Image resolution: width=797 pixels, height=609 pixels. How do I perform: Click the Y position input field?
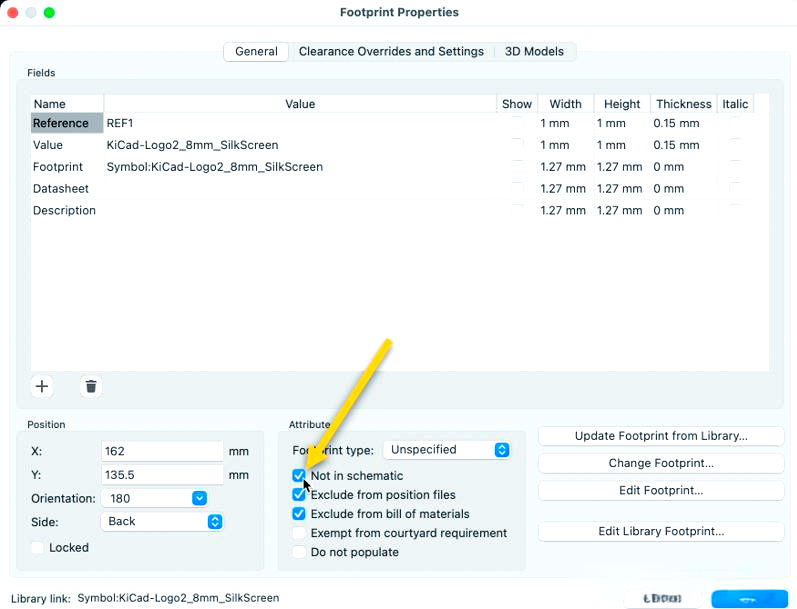(x=162, y=475)
